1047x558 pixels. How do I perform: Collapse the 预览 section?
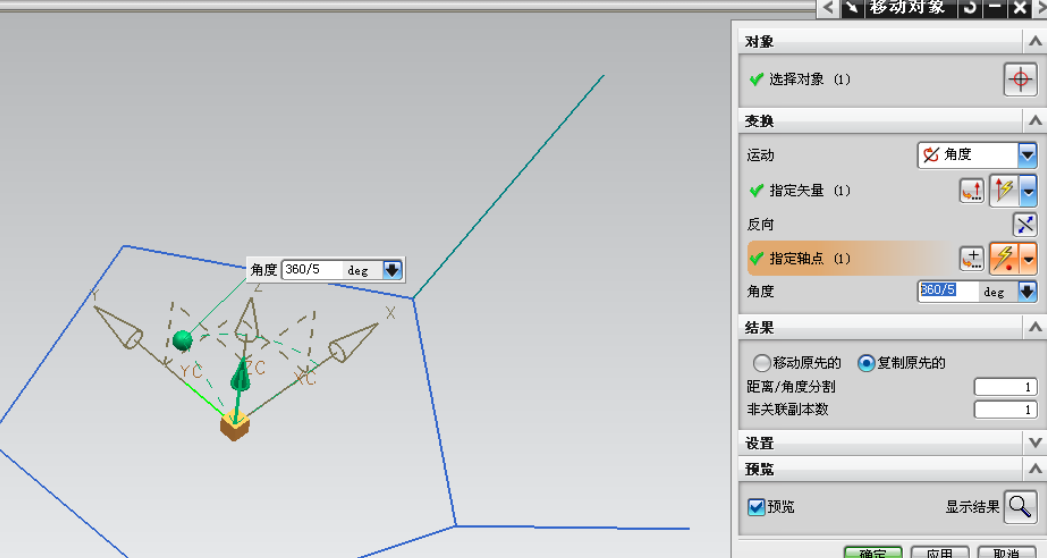point(1034,469)
